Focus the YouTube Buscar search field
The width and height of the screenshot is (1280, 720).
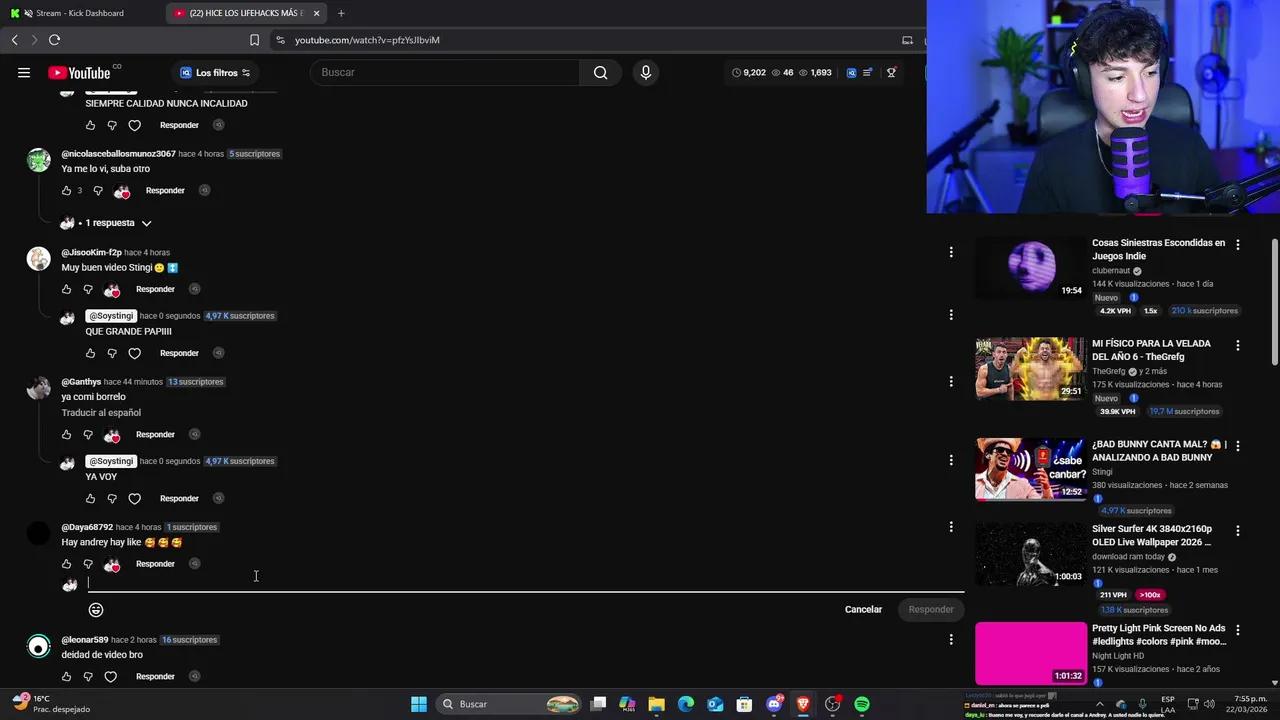pos(445,72)
